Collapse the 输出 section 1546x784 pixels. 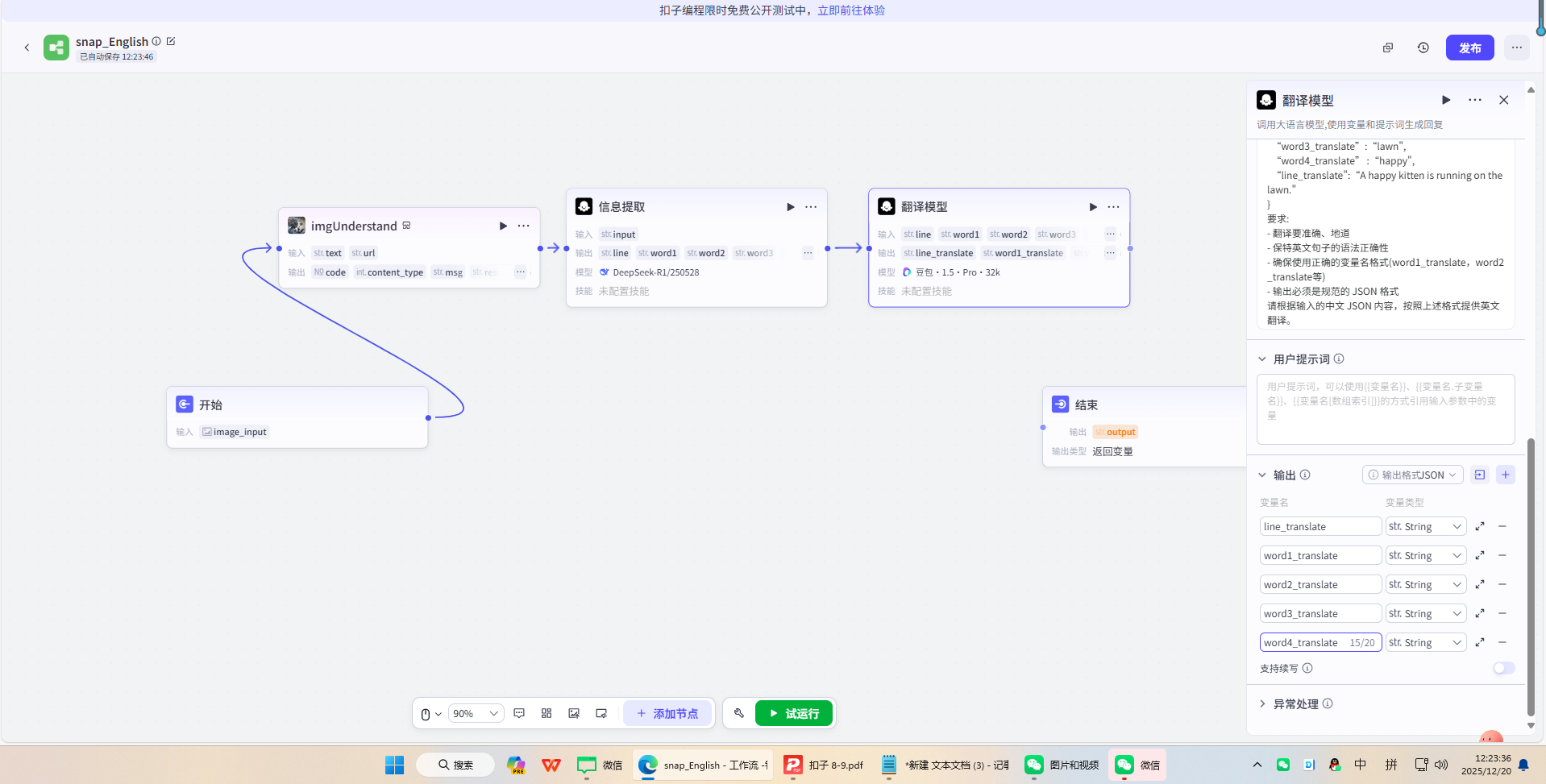click(x=1262, y=475)
